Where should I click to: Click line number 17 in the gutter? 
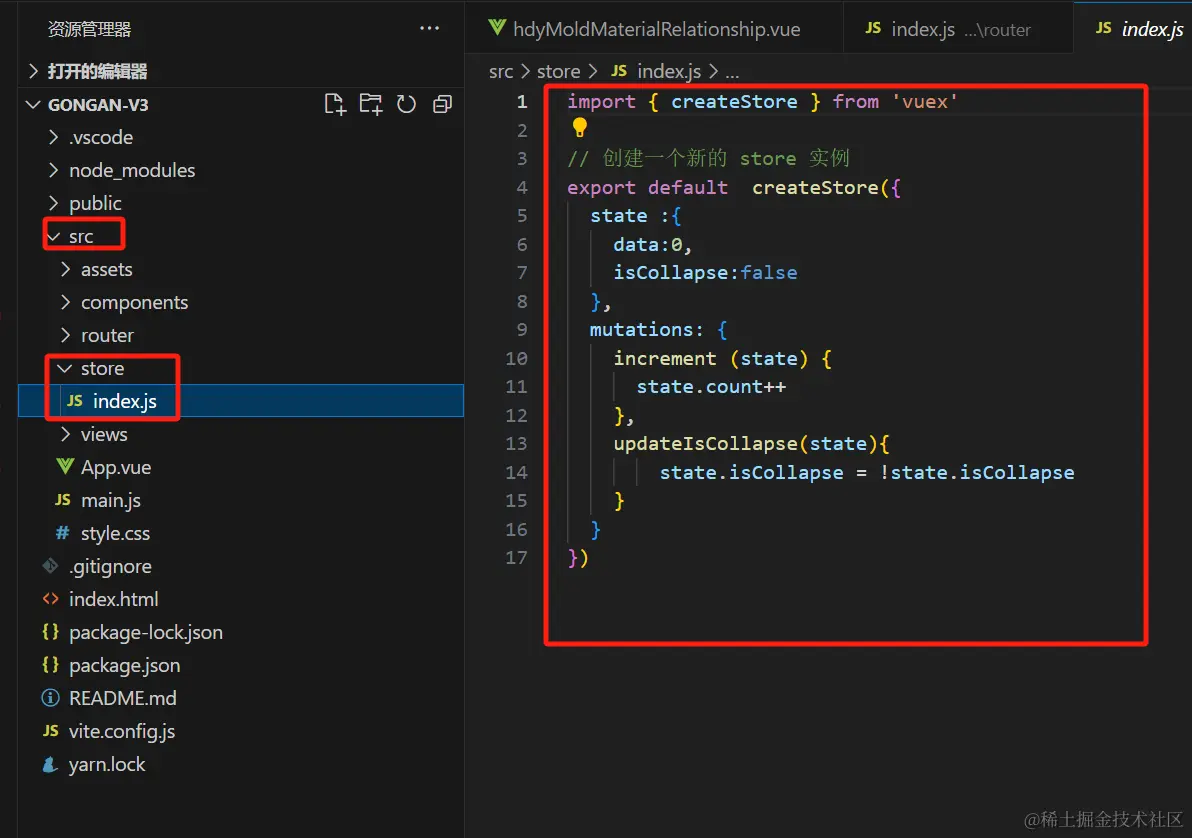point(516,557)
